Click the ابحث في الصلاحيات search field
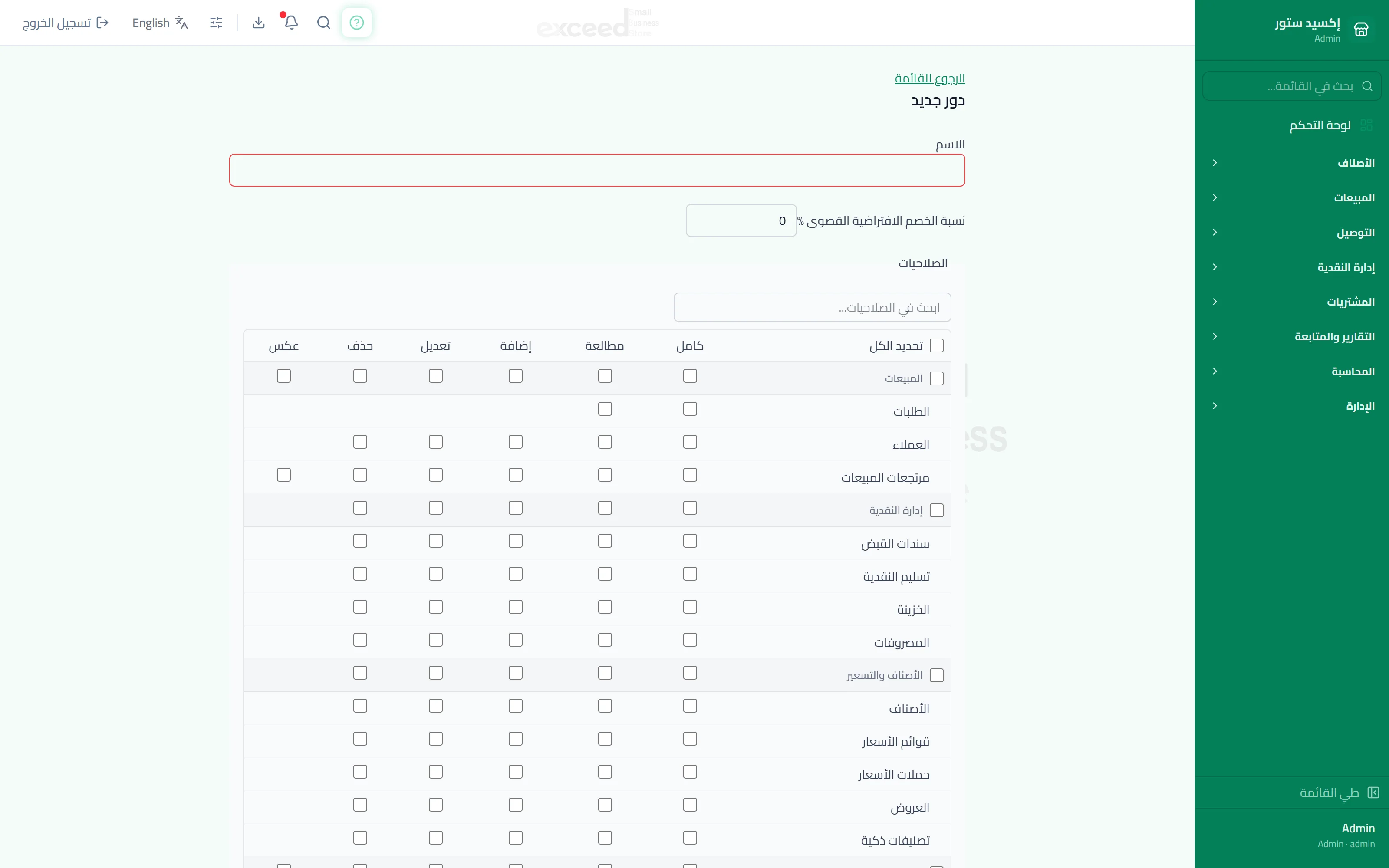The width and height of the screenshot is (1389, 868). pos(812,308)
